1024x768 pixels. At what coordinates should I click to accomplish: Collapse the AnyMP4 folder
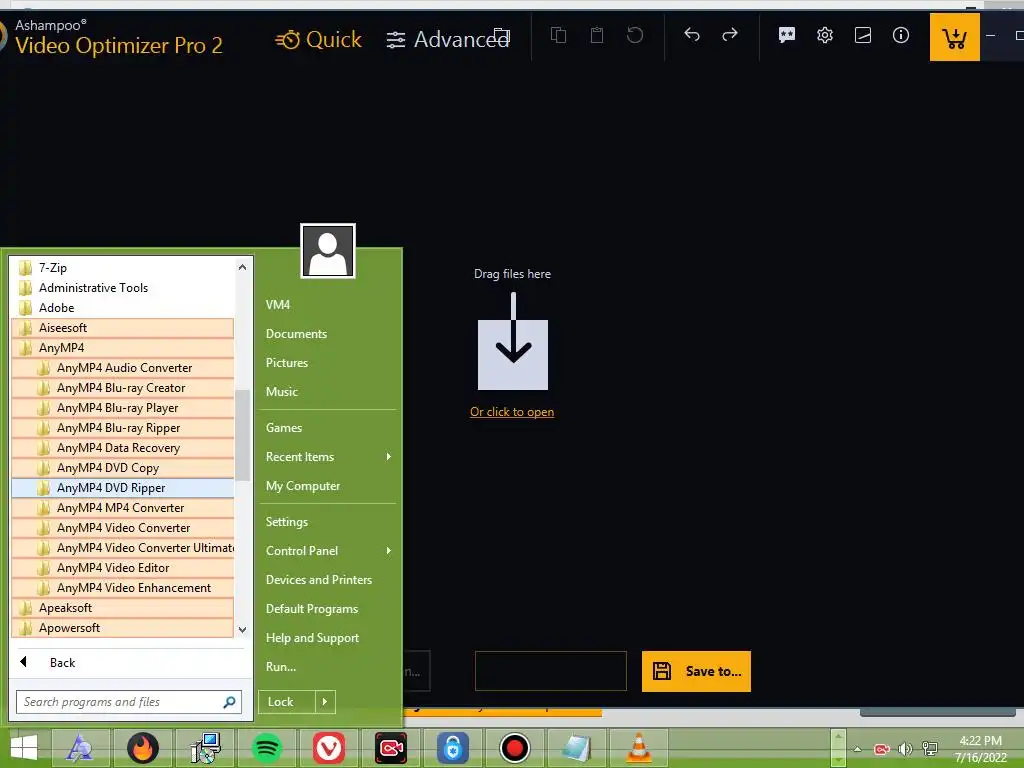[123, 348]
